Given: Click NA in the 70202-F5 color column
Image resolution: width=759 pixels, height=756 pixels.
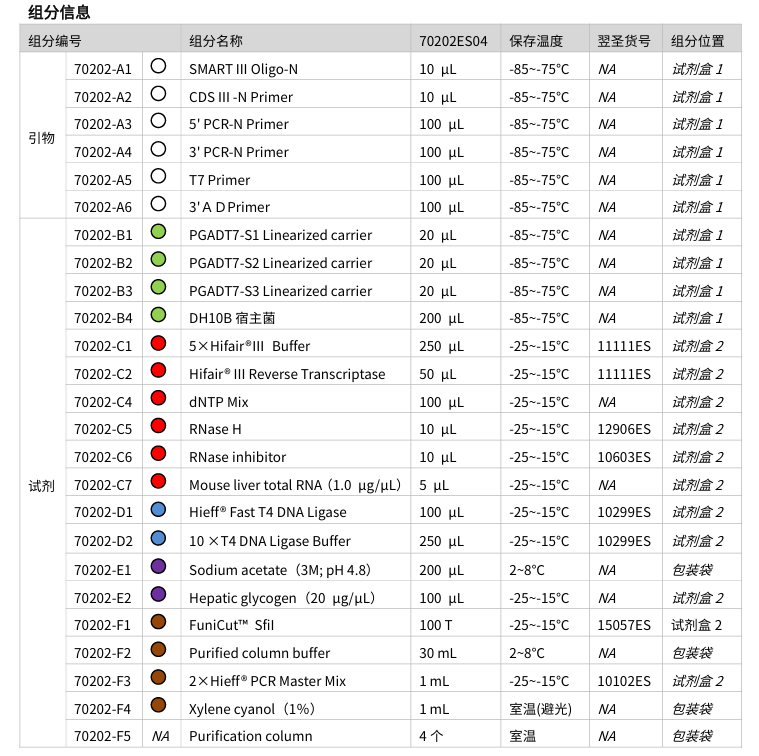Looking at the screenshot, I should pos(160,736).
